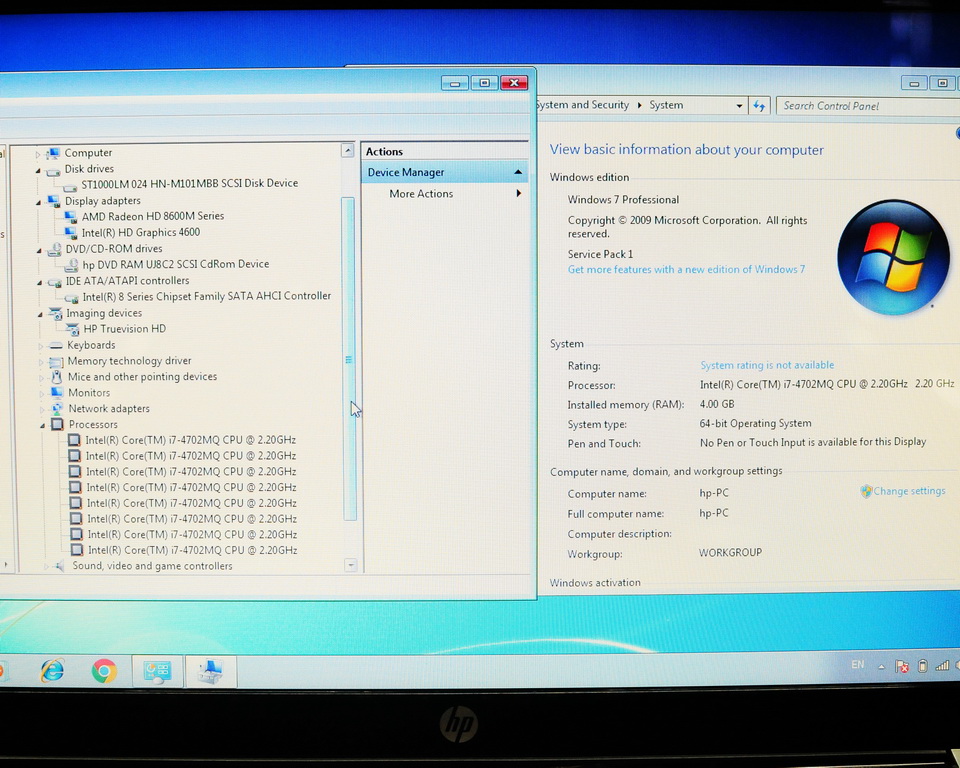The height and width of the screenshot is (768, 960).
Task: Collapse the Display adapters node
Action: [39, 201]
